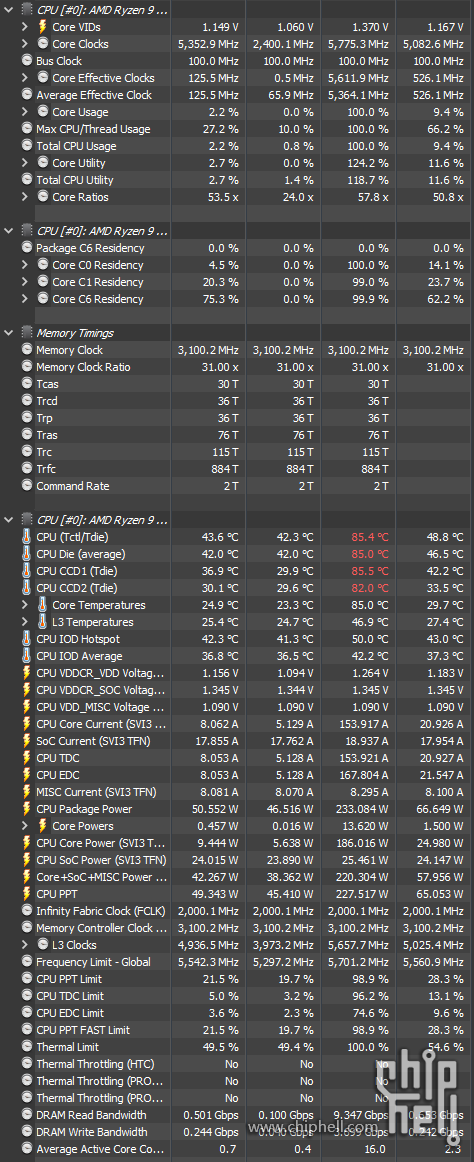Click the CPU CCD1 (Tdie) thermometer icon
The height and width of the screenshot is (1162, 474).
27,571
